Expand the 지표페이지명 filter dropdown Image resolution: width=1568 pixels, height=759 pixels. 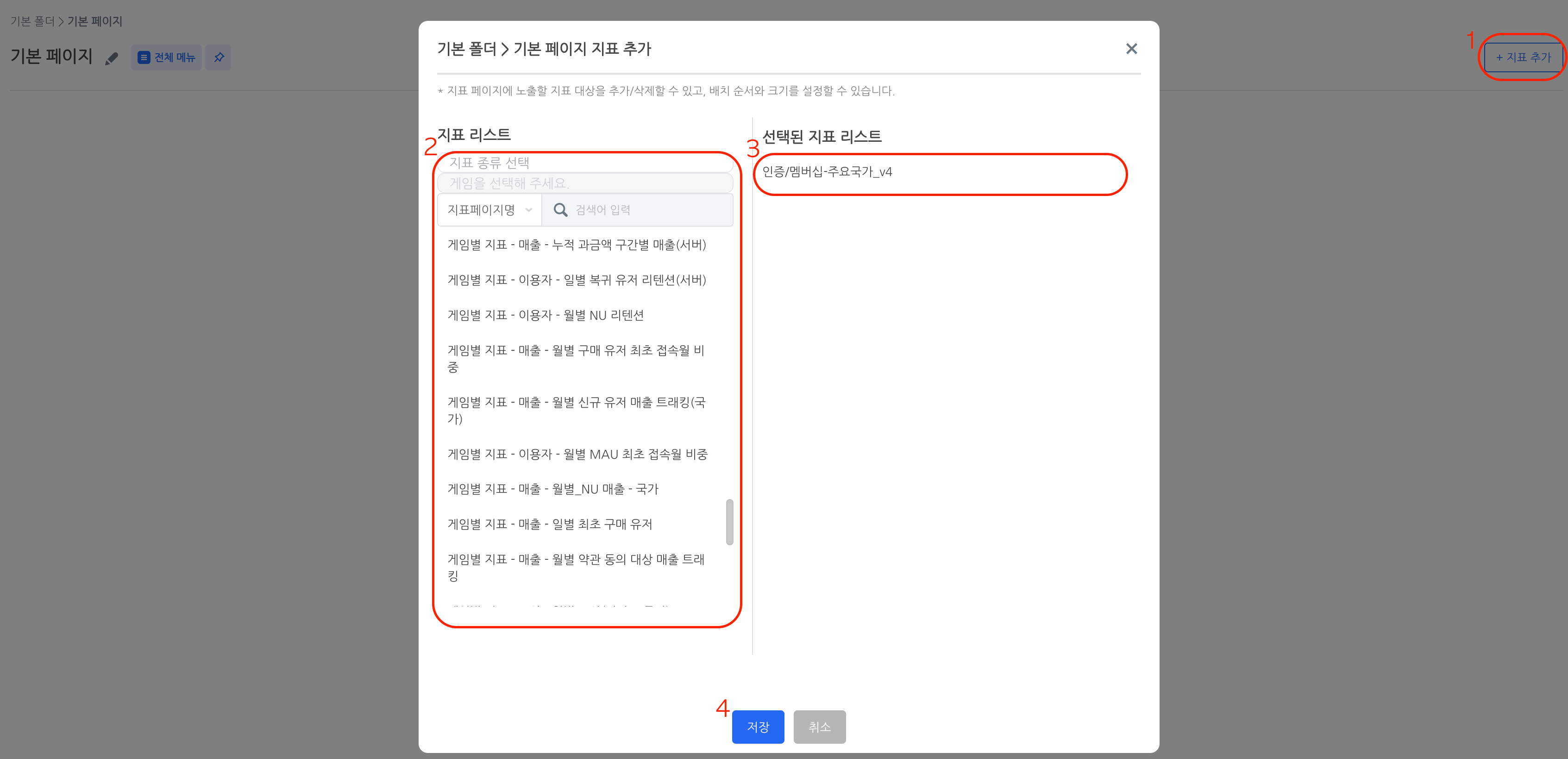[x=489, y=210]
